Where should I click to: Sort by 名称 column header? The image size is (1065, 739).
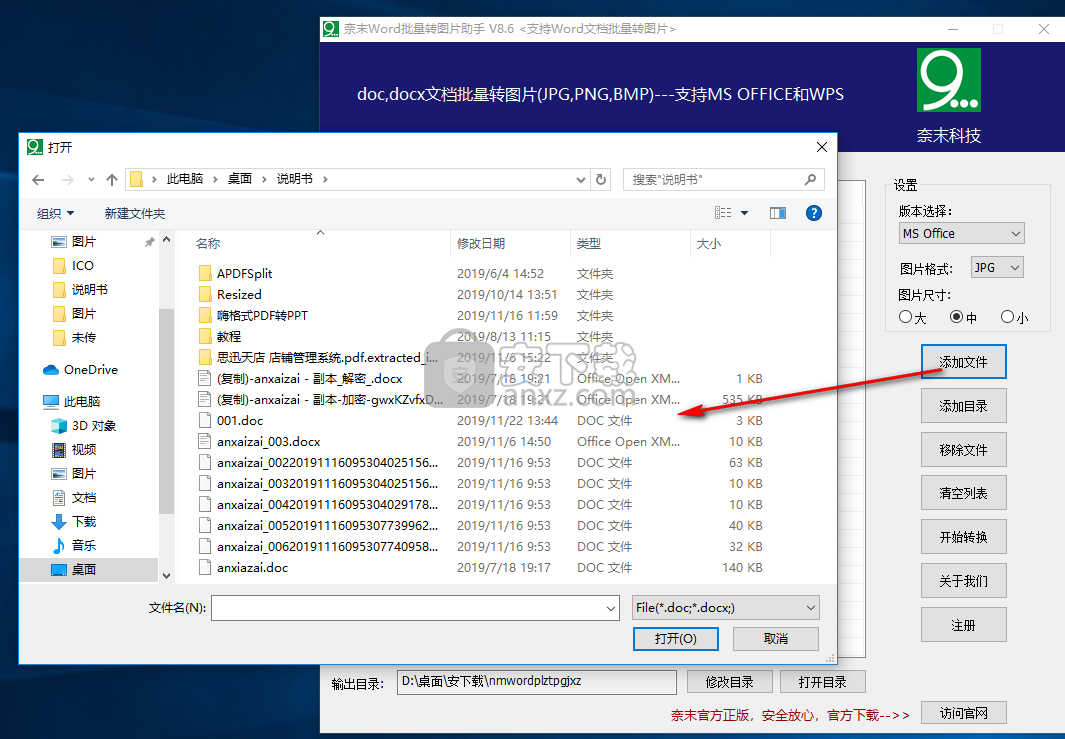[x=208, y=243]
